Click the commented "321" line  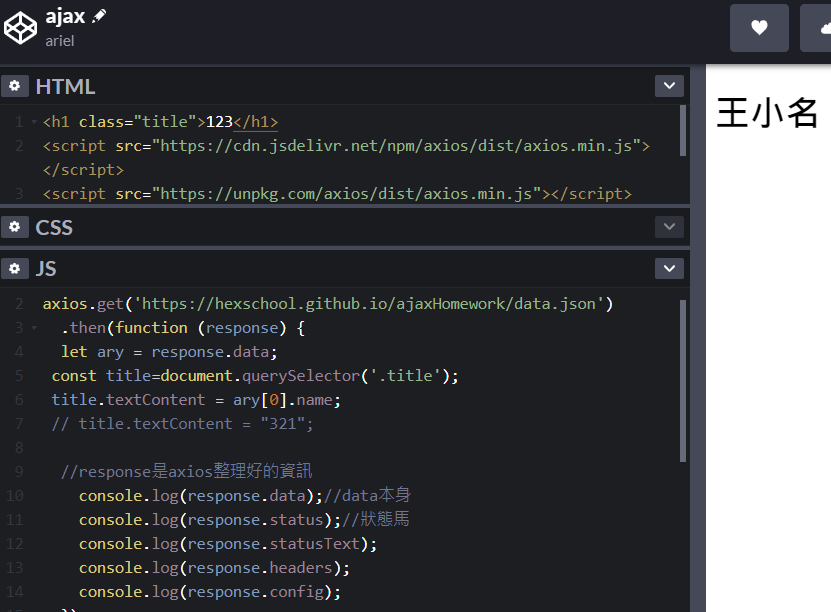click(182, 424)
